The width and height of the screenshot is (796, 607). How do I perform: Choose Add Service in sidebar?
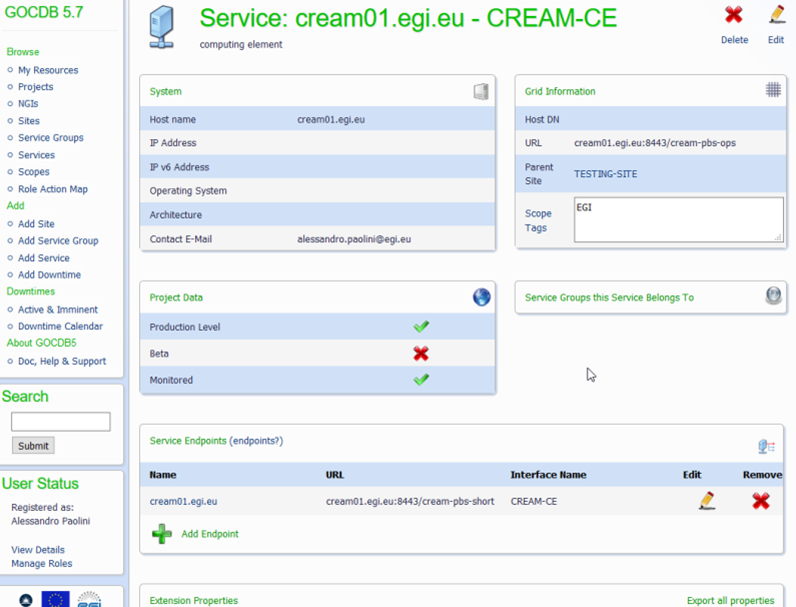44,258
